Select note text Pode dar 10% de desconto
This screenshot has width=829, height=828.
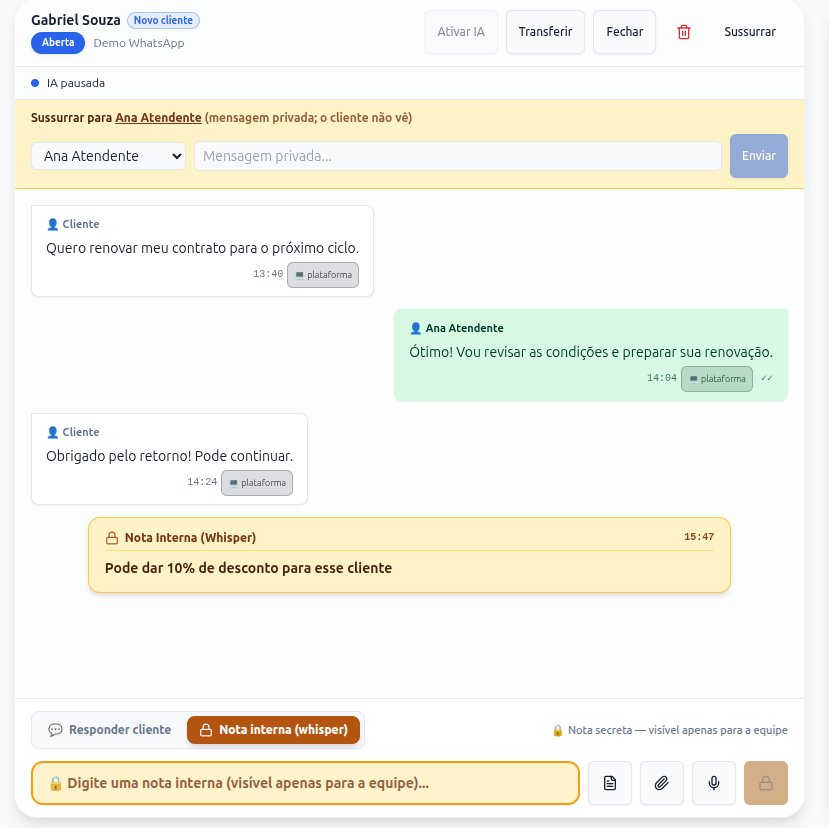248,568
